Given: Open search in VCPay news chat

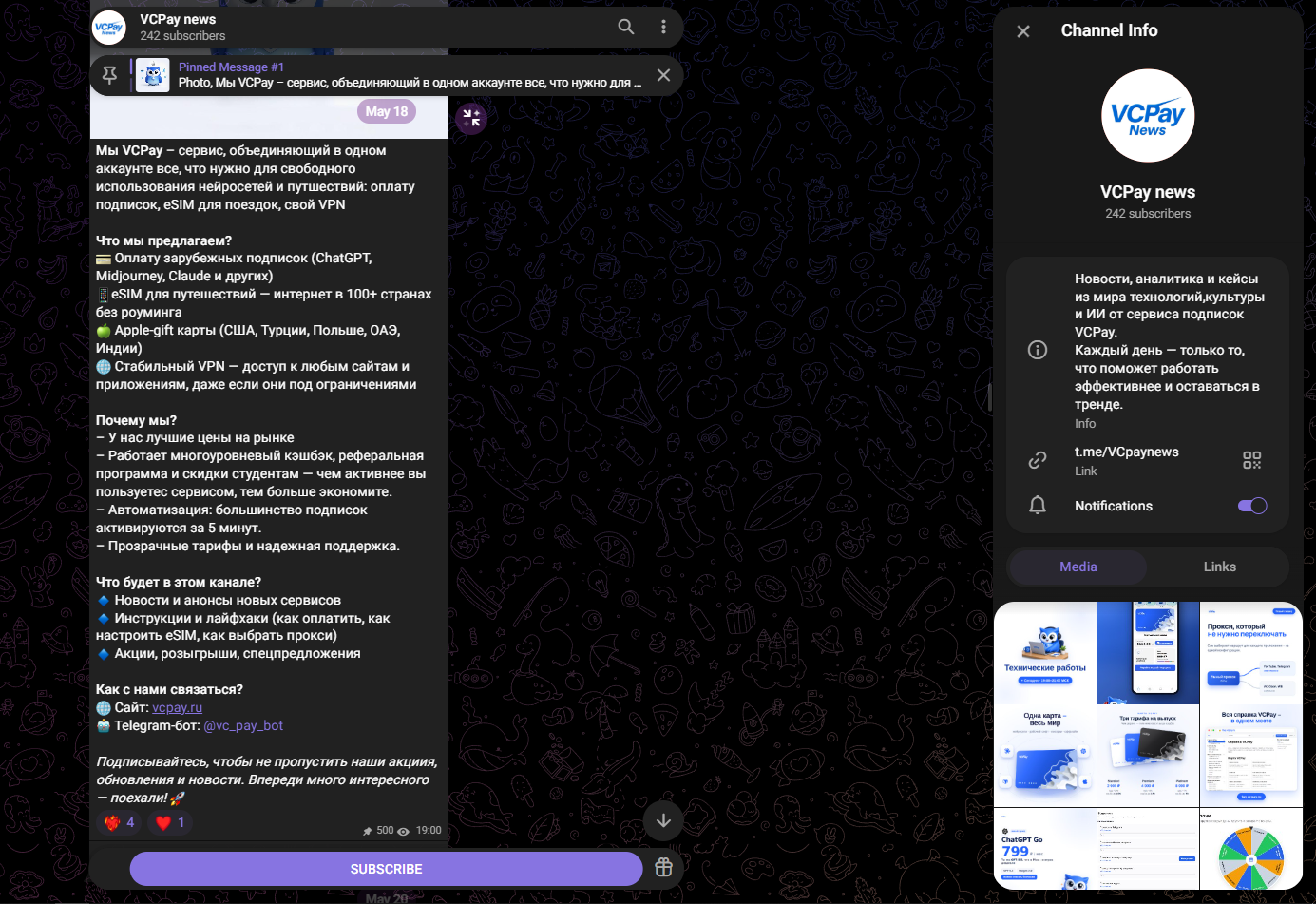Looking at the screenshot, I should pyautogui.click(x=625, y=27).
